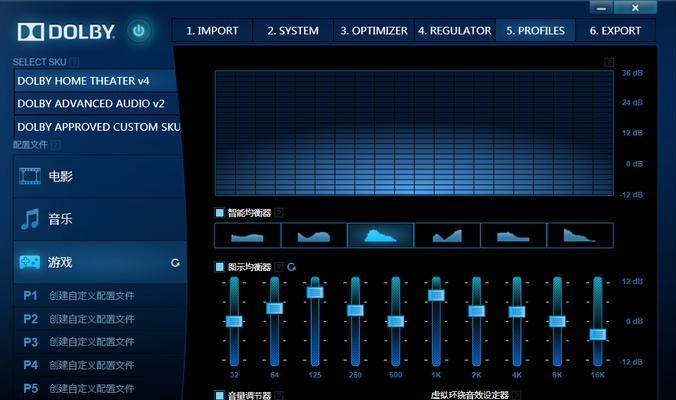Image resolution: width=676 pixels, height=400 pixels.
Task: Open the 1. IMPORT tab
Action: 212,31
